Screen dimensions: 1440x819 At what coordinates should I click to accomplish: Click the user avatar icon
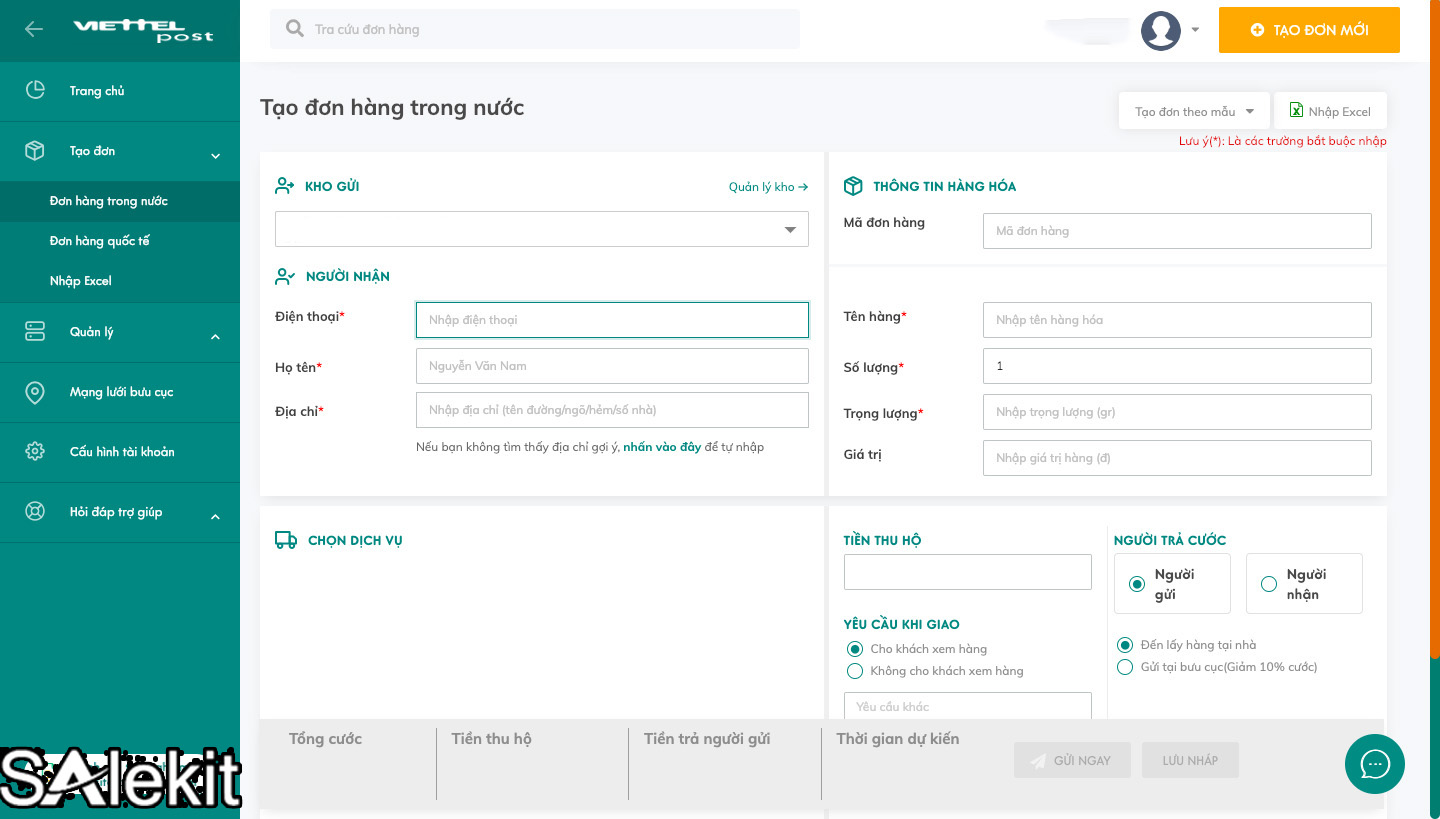(1160, 30)
